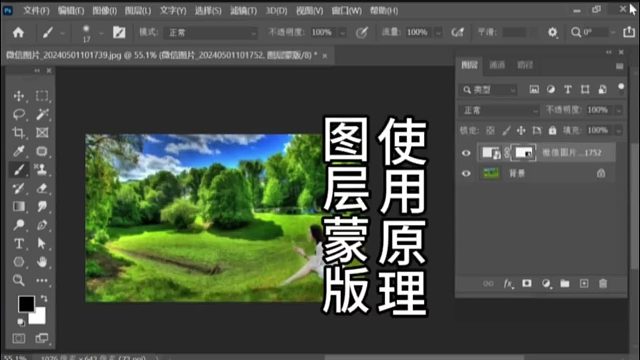The width and height of the screenshot is (640, 360).
Task: Open the Filter menu
Action: [243, 11]
